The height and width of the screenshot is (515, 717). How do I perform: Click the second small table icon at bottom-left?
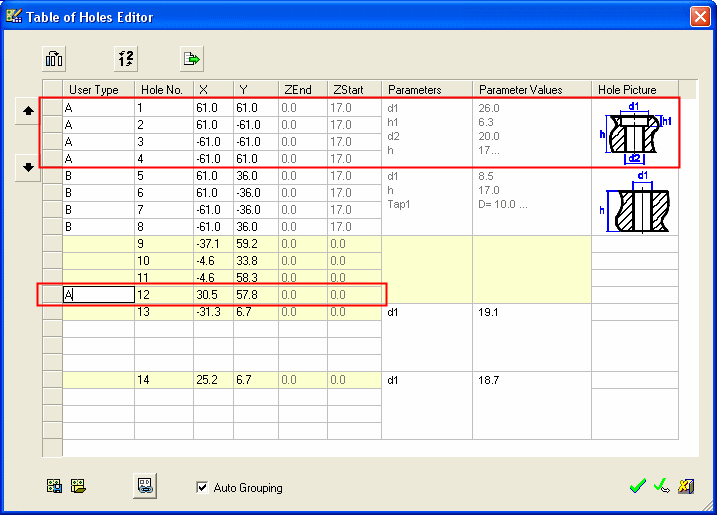point(78,487)
